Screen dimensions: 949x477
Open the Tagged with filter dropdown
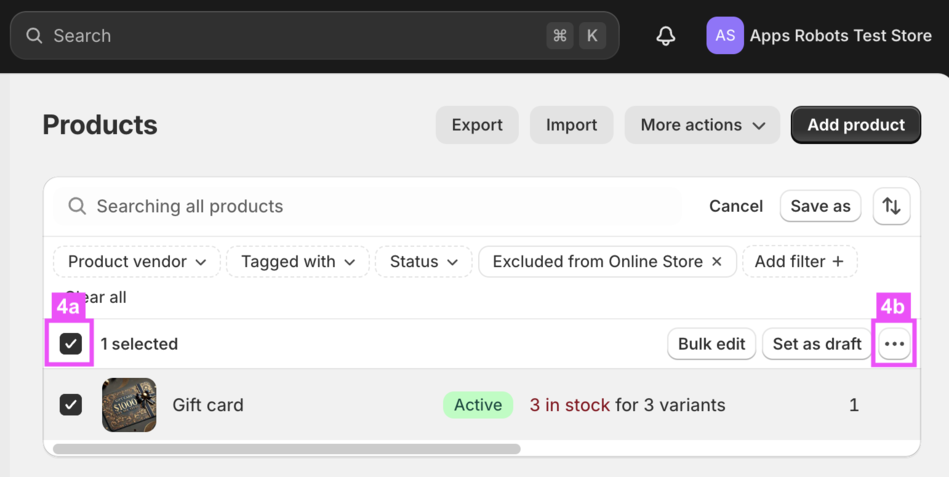[297, 262]
